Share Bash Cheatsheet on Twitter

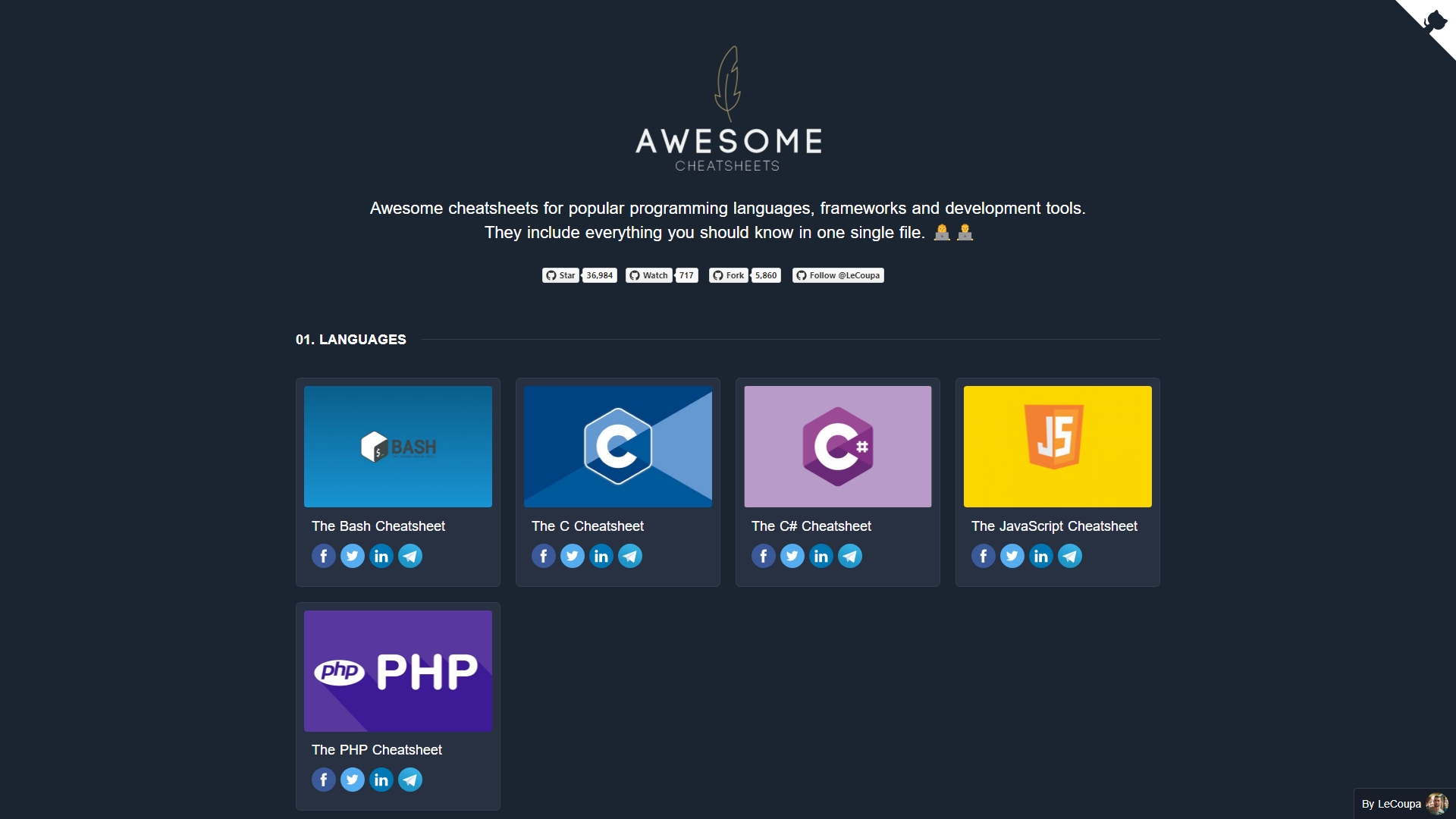353,556
